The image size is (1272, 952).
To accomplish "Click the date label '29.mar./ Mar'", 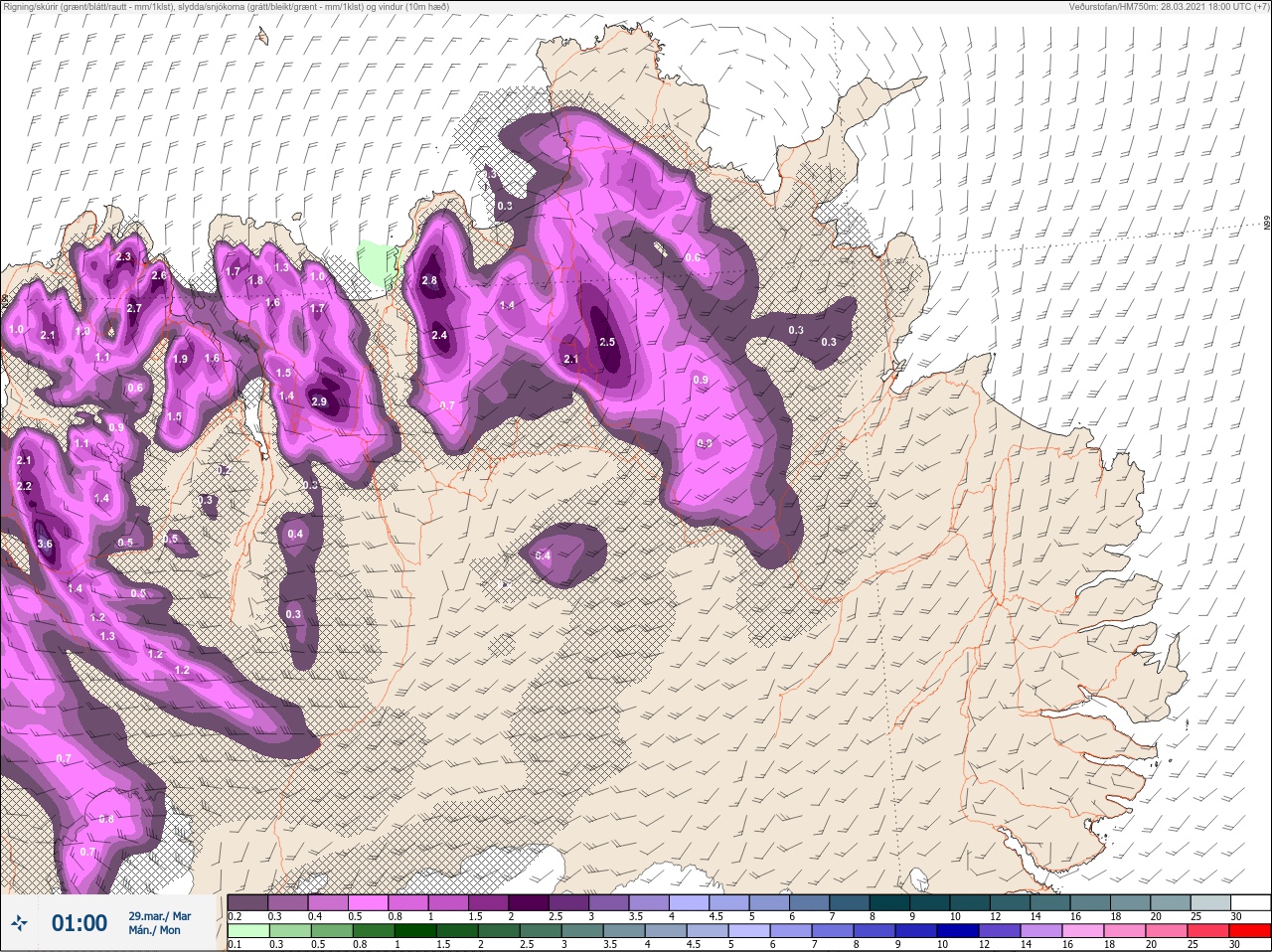I will [159, 916].
